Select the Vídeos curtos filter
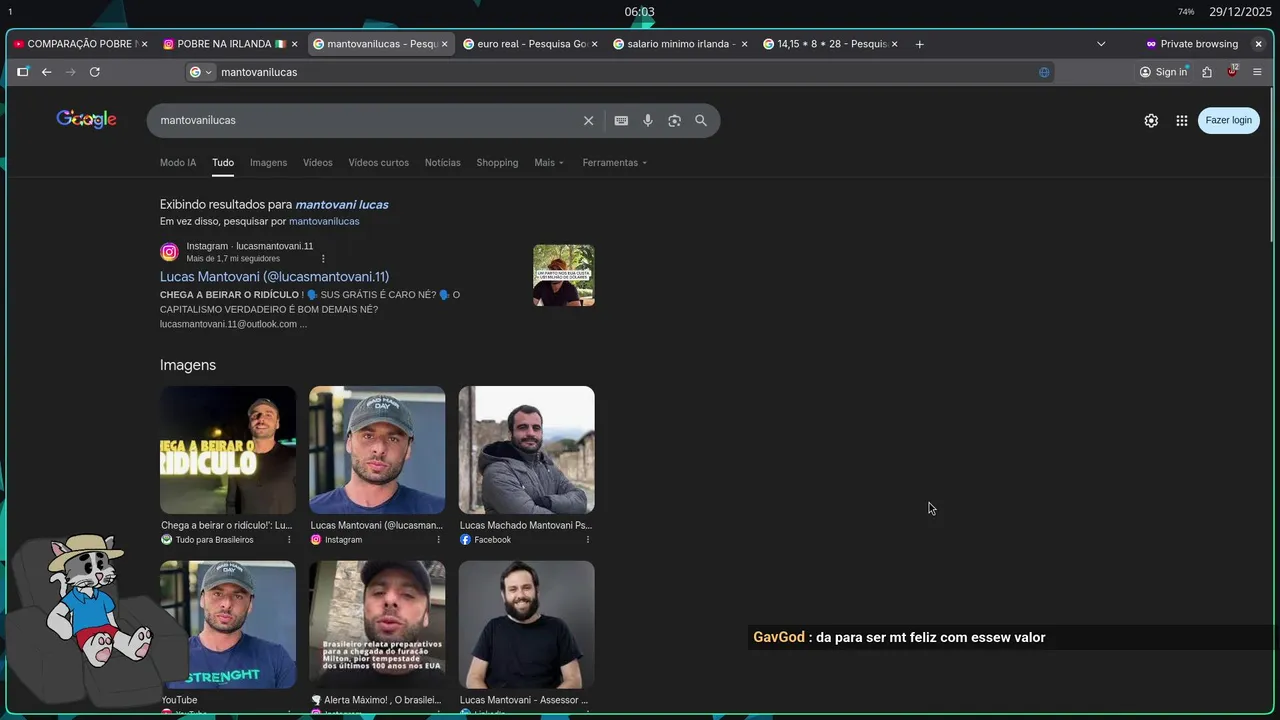This screenshot has height=720, width=1280. [378, 163]
